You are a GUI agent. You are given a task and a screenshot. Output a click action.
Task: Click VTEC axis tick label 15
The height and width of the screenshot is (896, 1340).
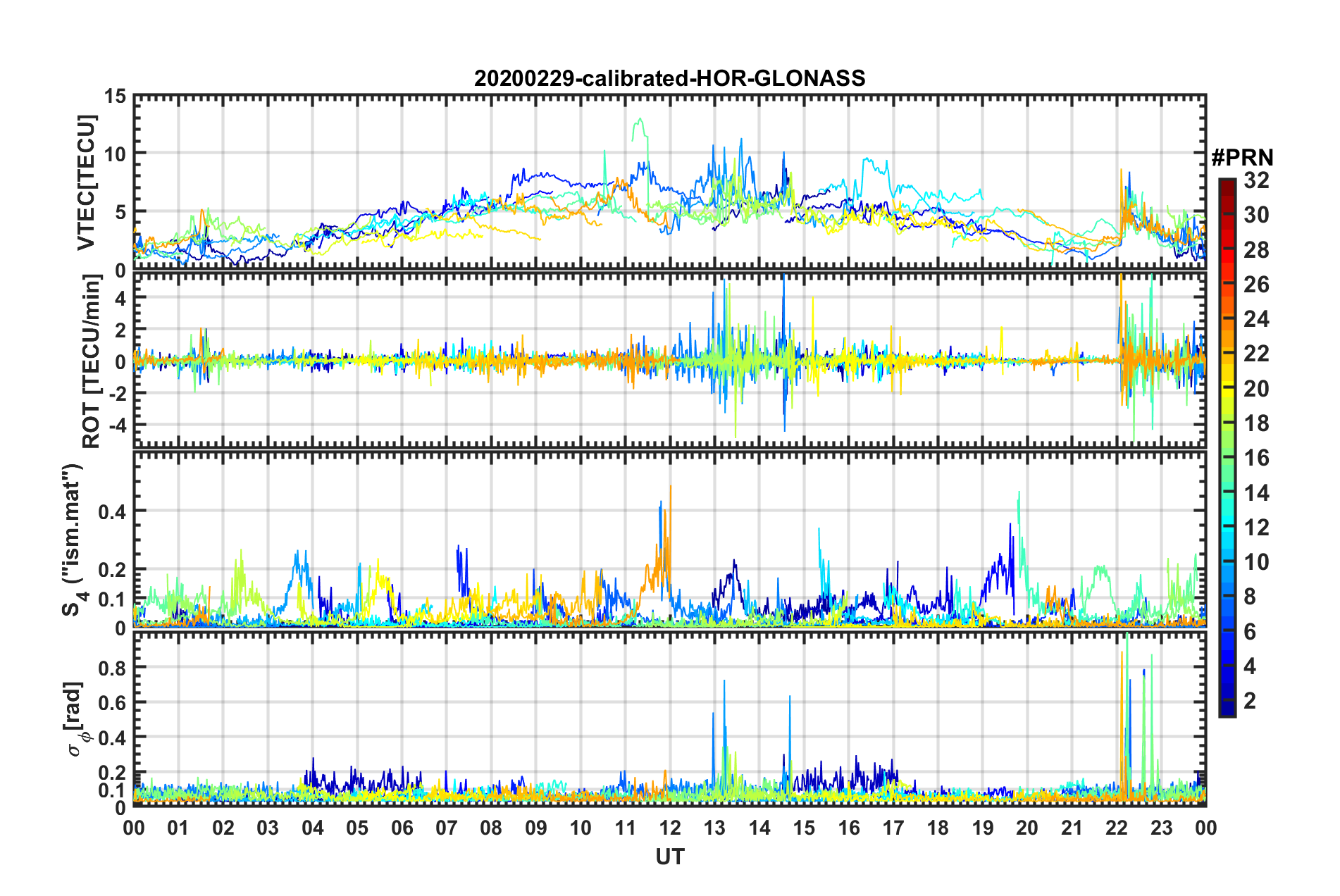click(116, 96)
